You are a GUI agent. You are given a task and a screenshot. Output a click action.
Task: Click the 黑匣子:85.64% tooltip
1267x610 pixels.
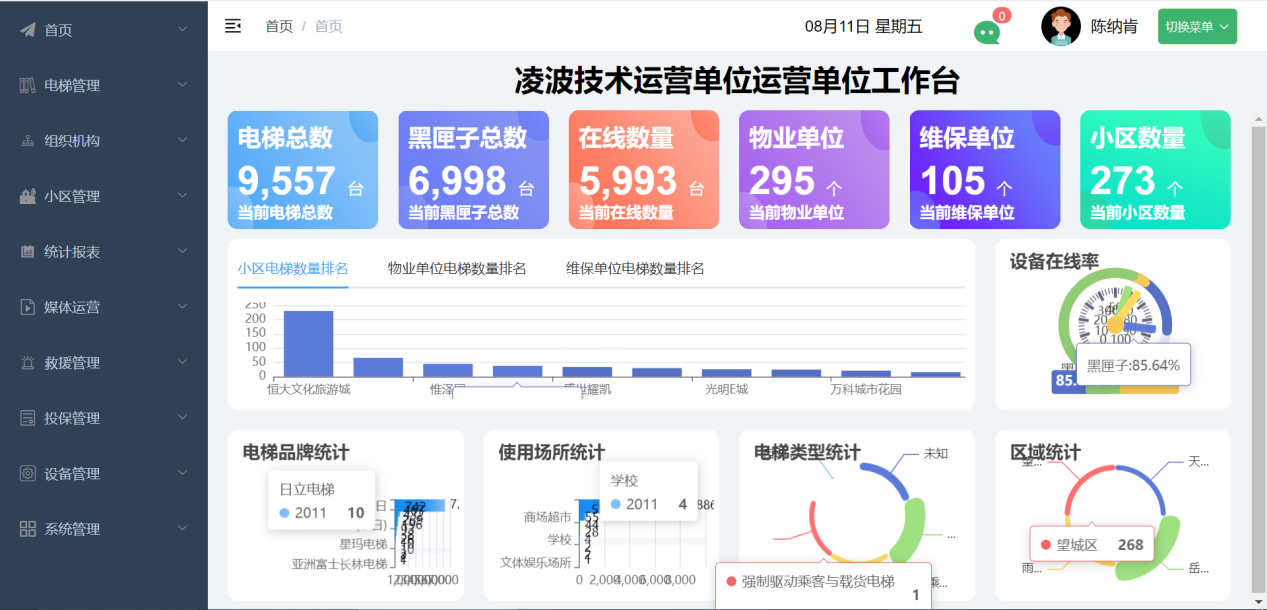click(1133, 365)
